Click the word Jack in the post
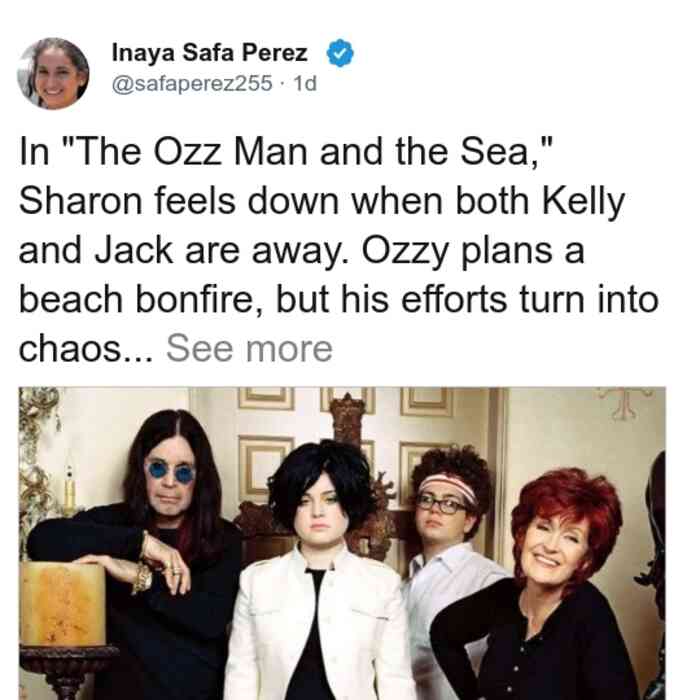The height and width of the screenshot is (700, 700). tap(133, 250)
